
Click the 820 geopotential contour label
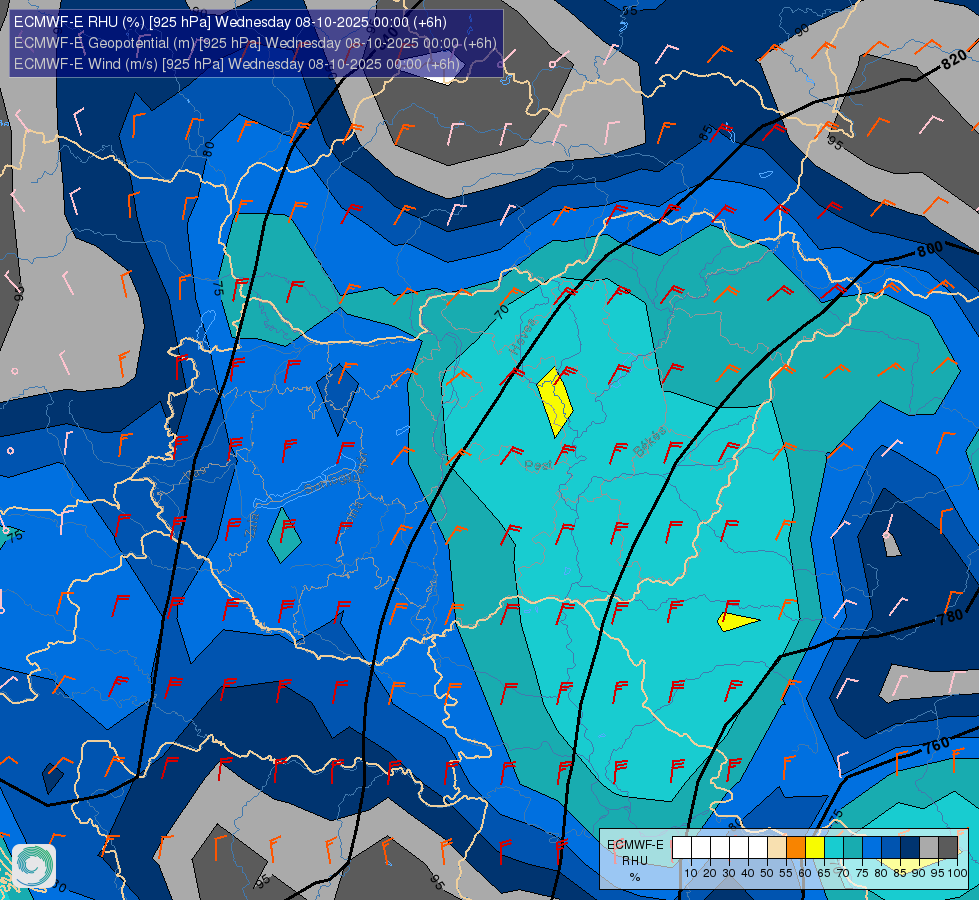(x=954, y=61)
